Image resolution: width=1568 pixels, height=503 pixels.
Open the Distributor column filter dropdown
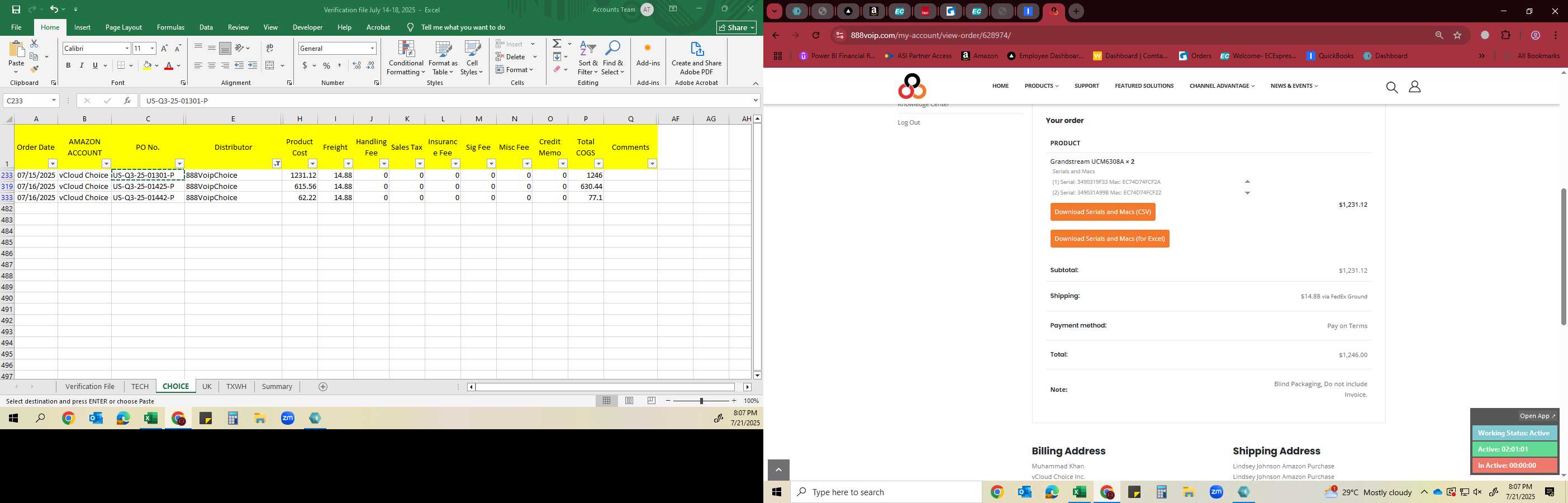point(277,164)
